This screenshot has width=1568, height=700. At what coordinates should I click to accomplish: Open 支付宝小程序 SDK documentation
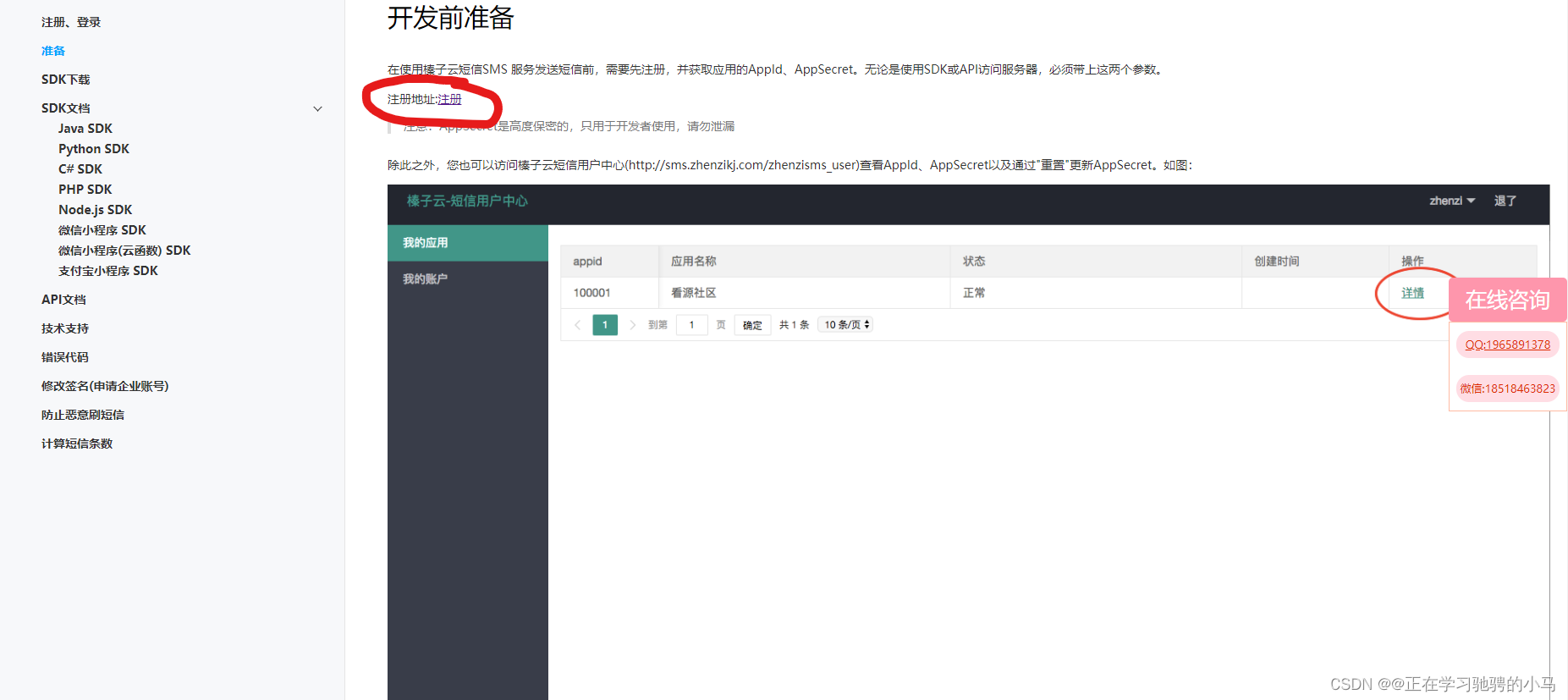coord(108,271)
